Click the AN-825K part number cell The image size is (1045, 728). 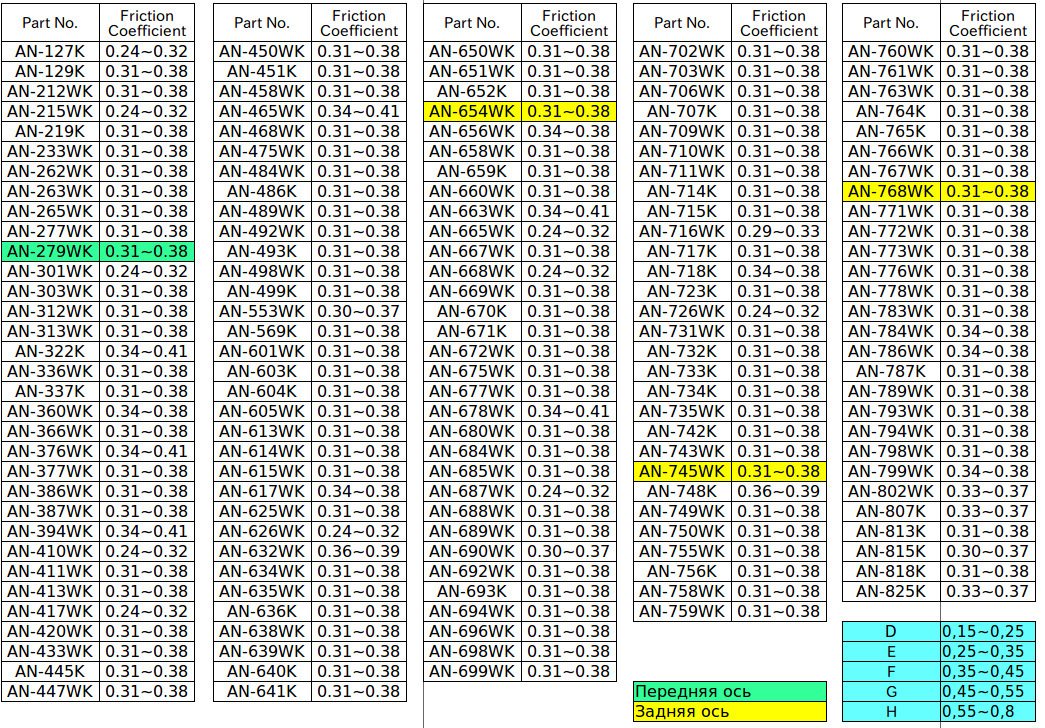[891, 591]
